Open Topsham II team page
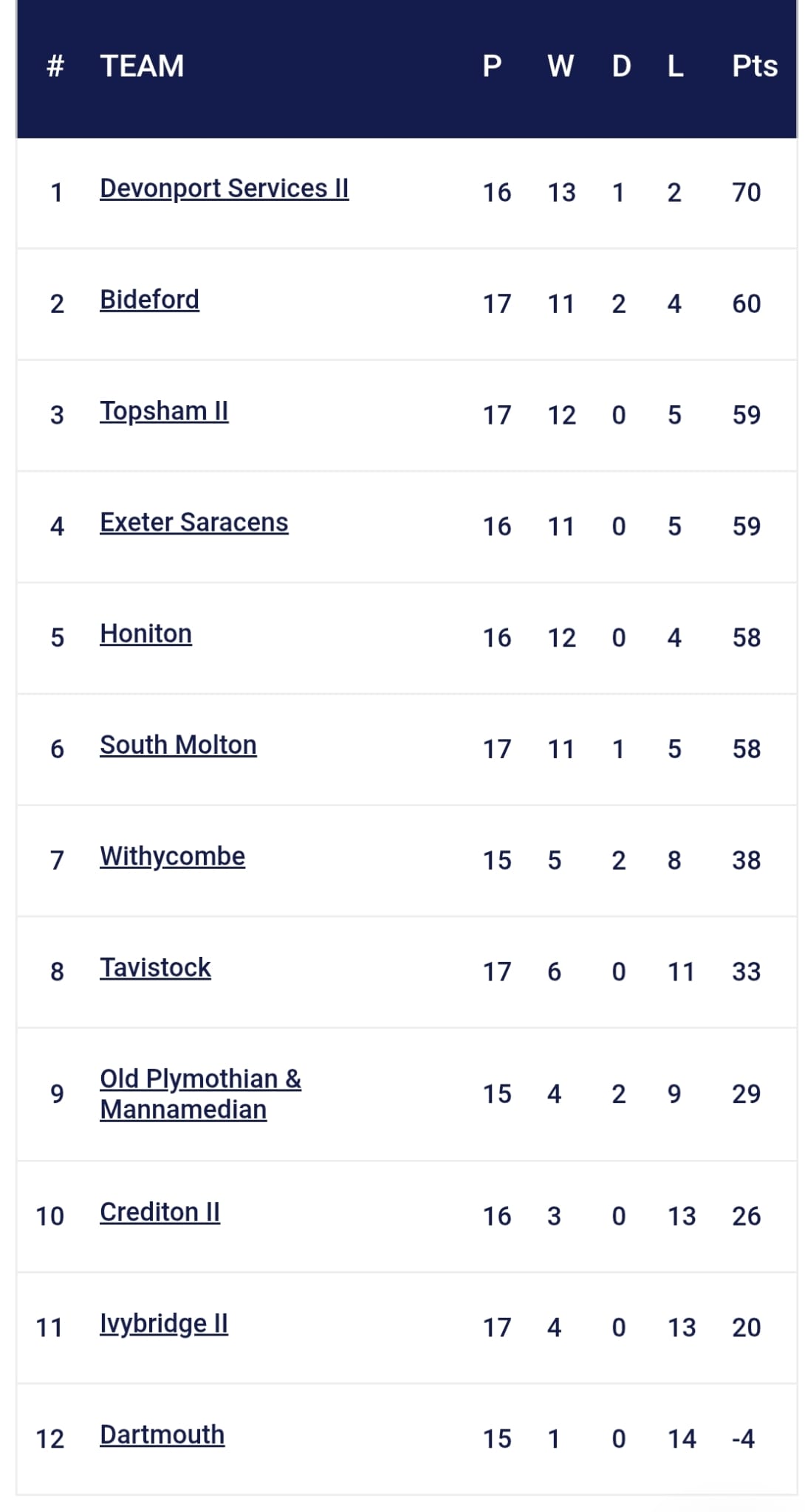Screen dimensions: 805x1512 coord(164,411)
